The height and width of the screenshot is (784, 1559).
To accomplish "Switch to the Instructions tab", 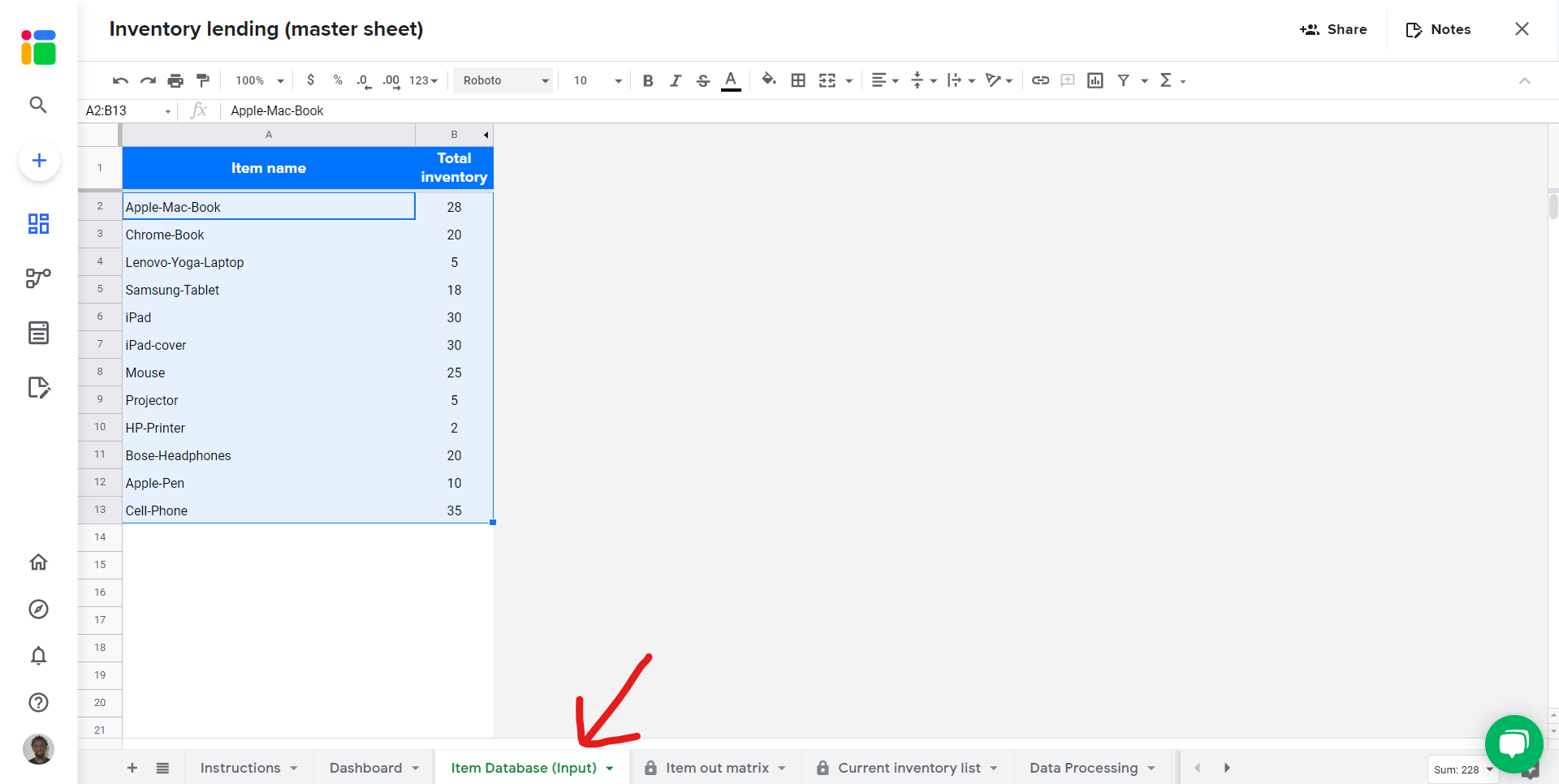I will tap(249, 768).
